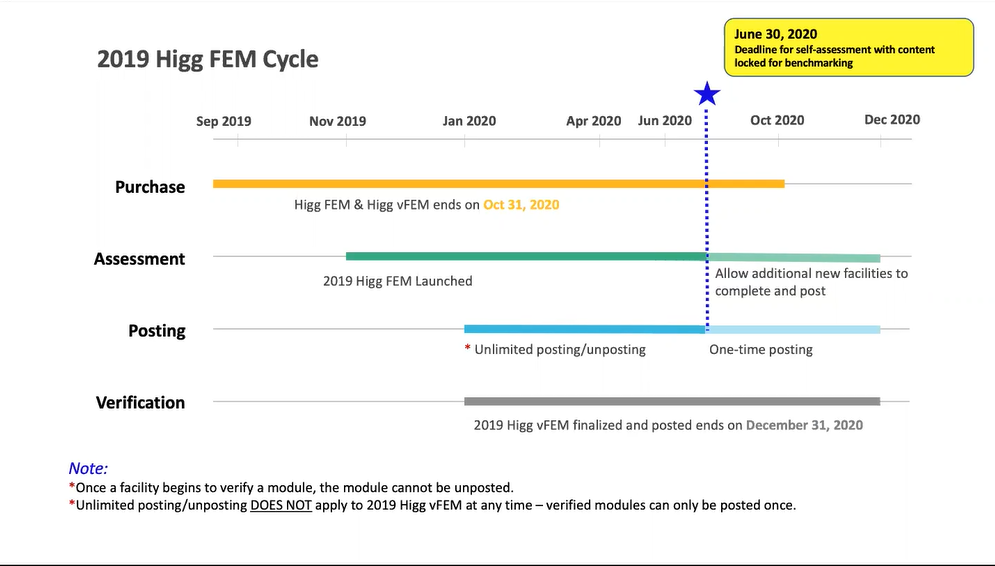
Task: Click the Jan 2020 timeline label
Action: [x=469, y=121]
